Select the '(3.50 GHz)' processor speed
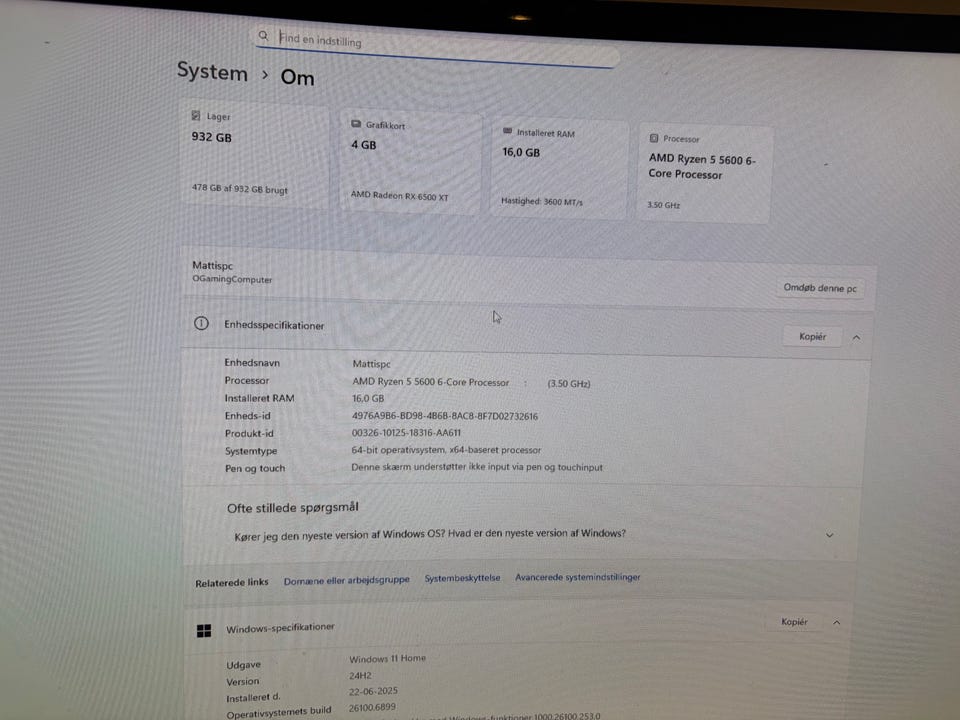 pos(569,384)
